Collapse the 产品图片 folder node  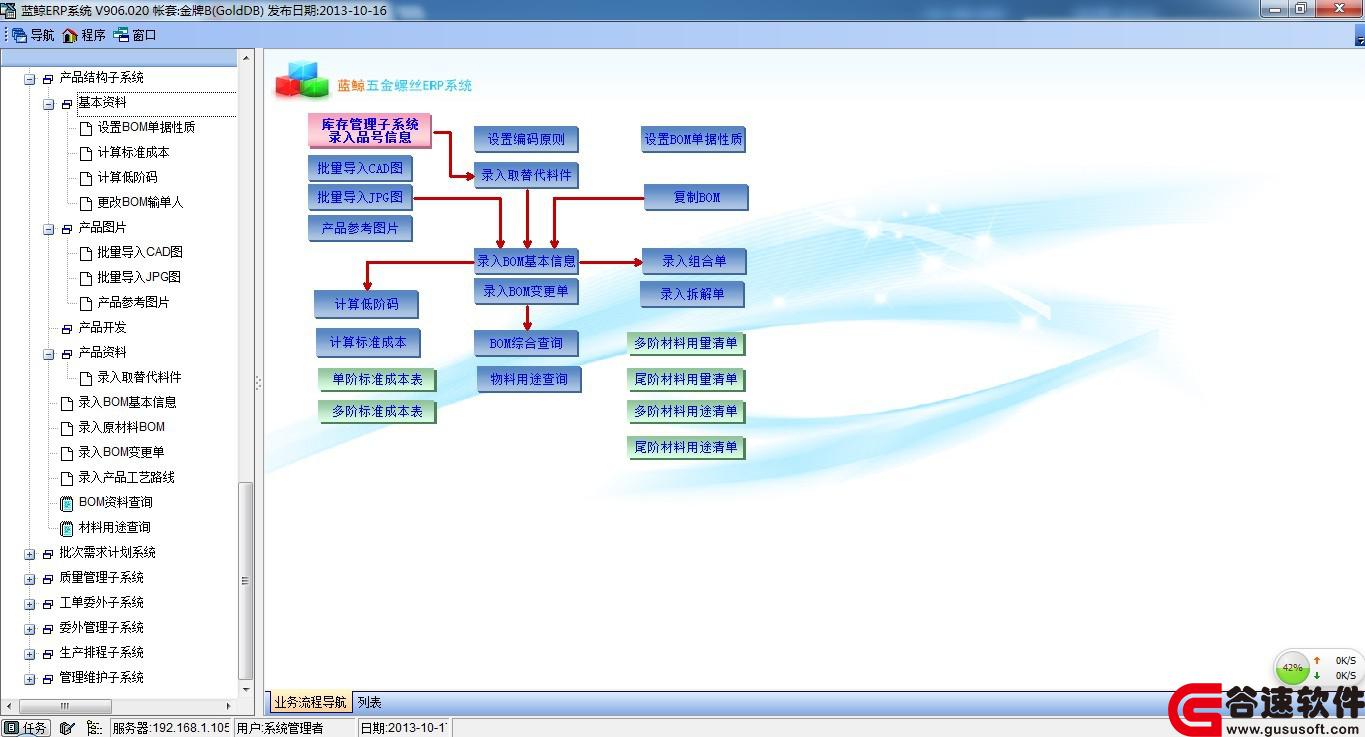(49, 228)
